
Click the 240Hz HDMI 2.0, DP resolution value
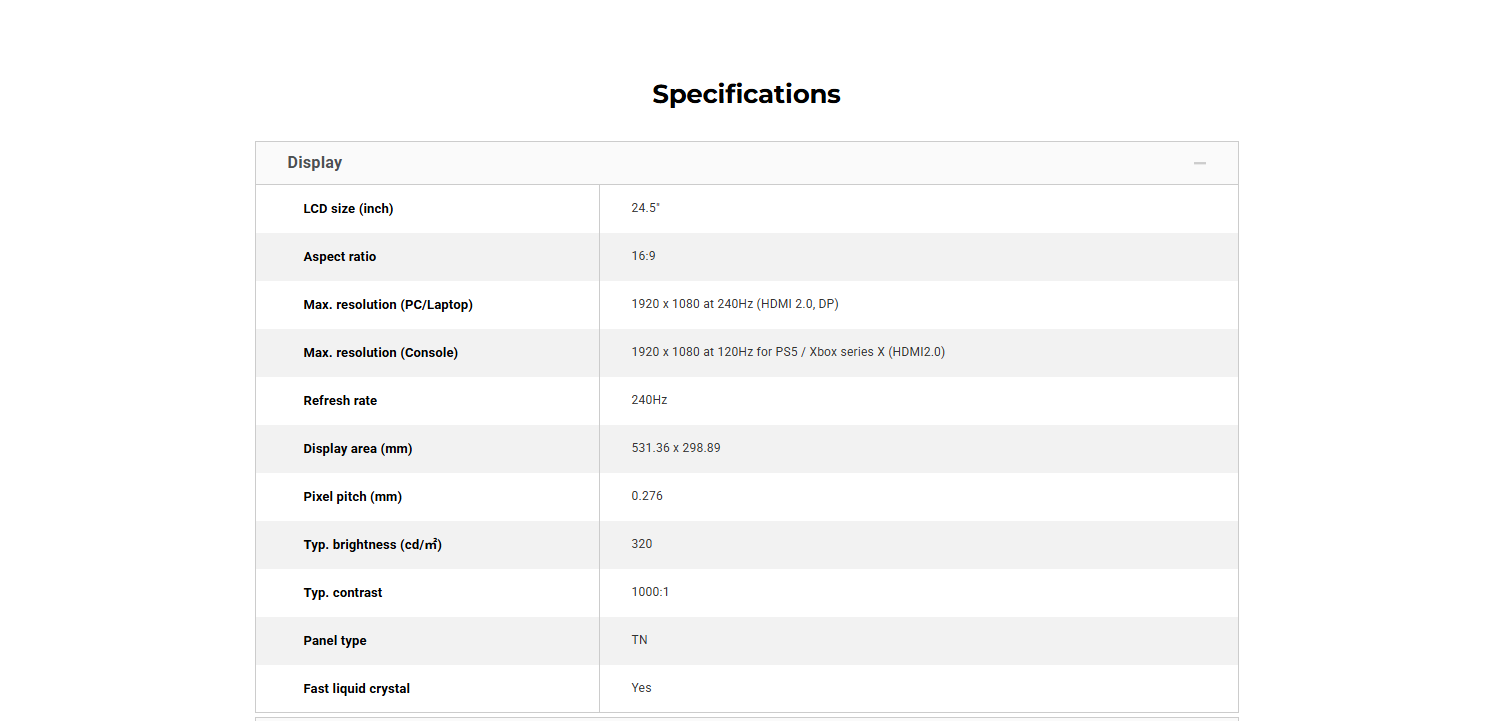click(734, 304)
